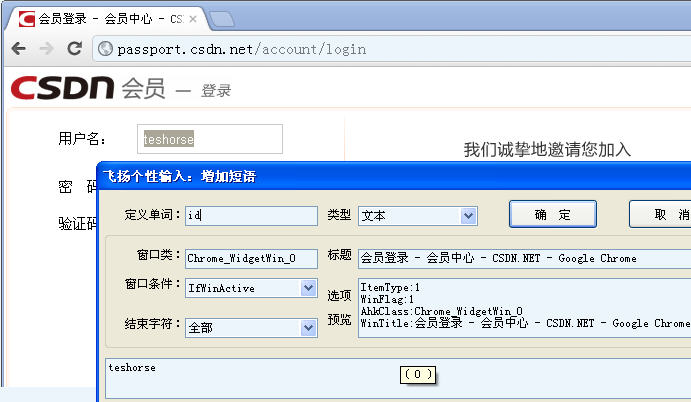Click the (0) tooltip indicator

click(x=418, y=375)
